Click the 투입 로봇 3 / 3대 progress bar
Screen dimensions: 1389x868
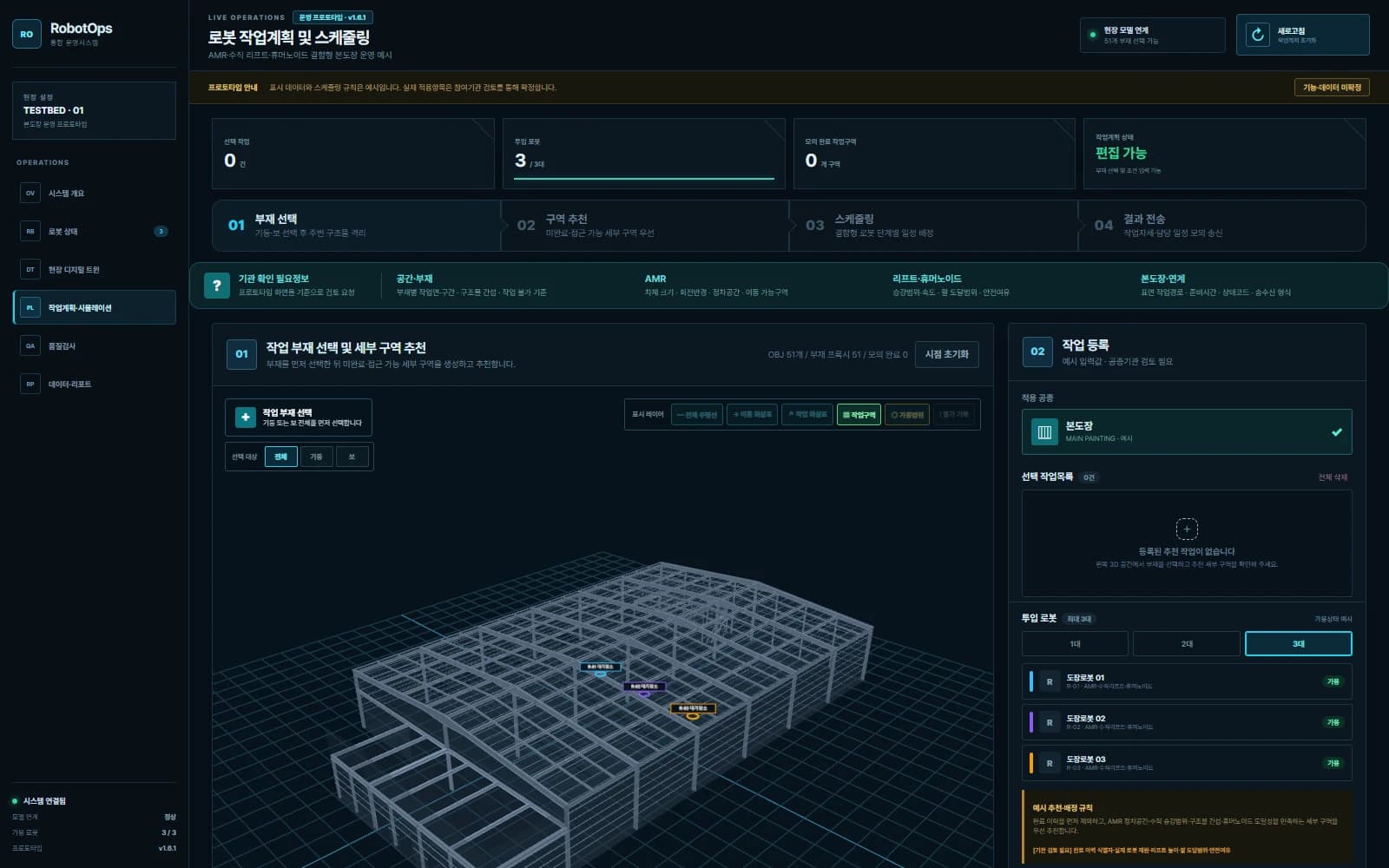(644, 179)
